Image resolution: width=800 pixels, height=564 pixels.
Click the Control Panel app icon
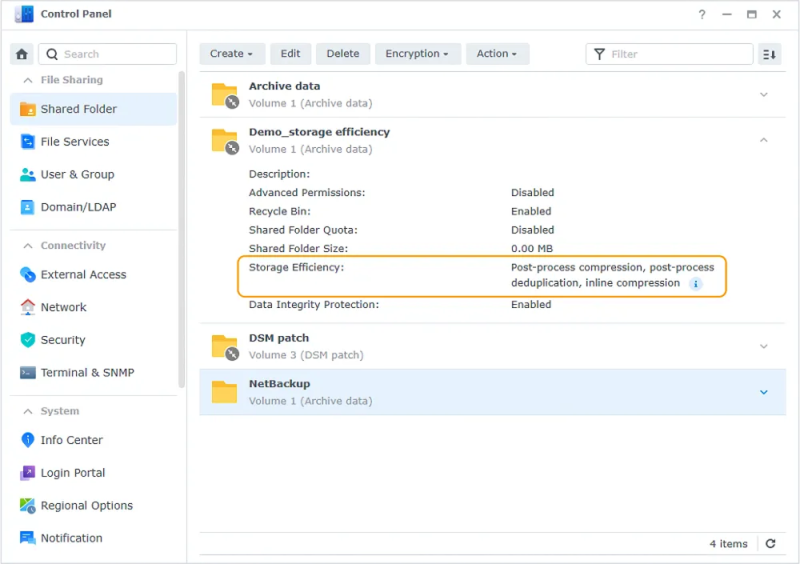(24, 14)
